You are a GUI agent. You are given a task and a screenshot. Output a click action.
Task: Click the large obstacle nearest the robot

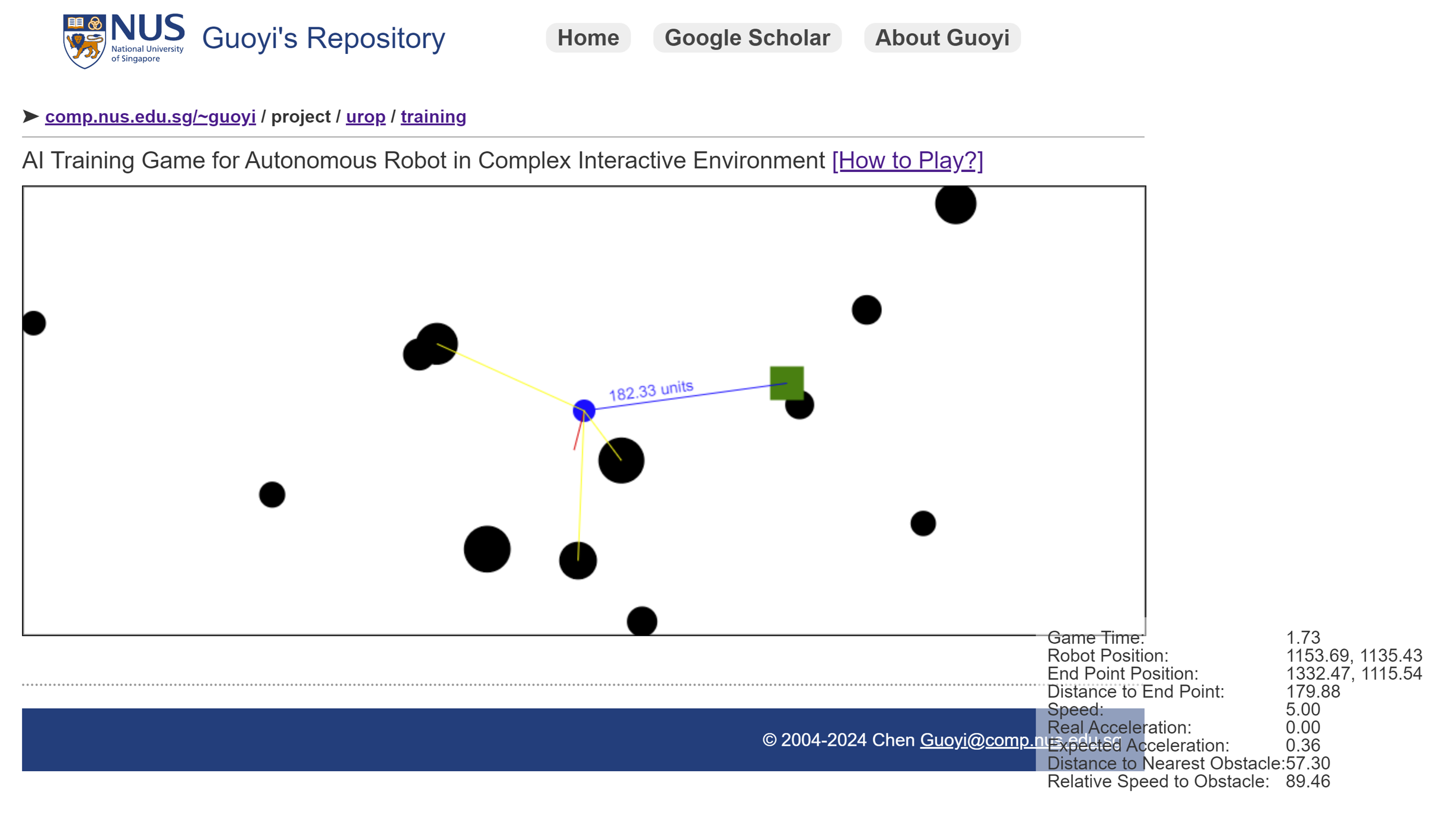[621, 461]
